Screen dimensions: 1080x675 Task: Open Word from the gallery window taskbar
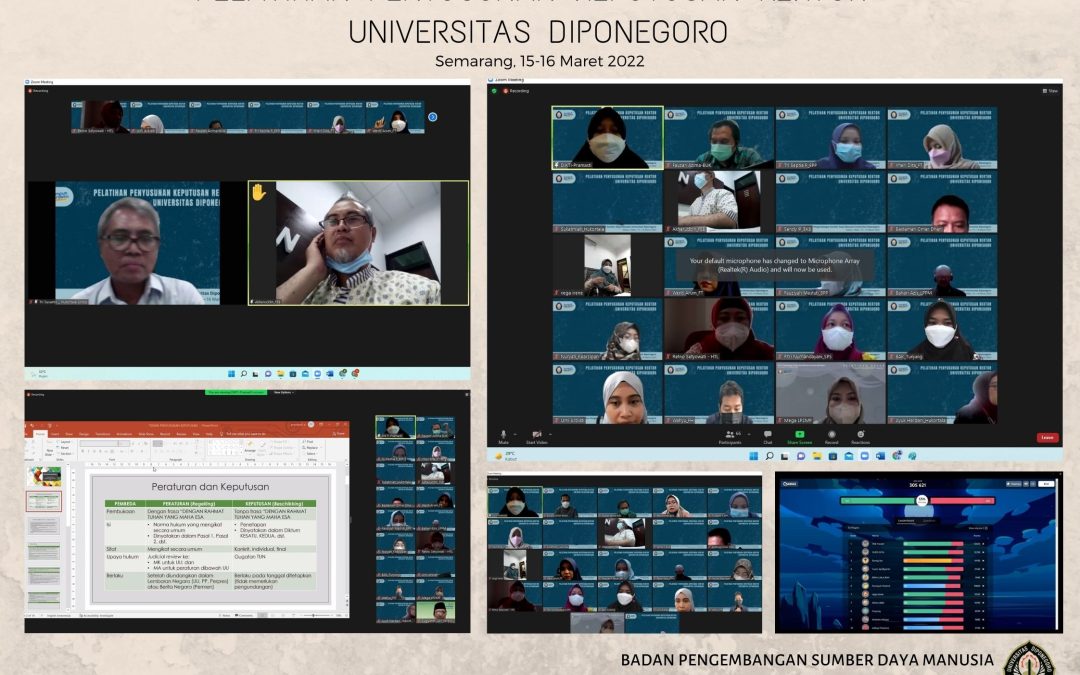880,456
